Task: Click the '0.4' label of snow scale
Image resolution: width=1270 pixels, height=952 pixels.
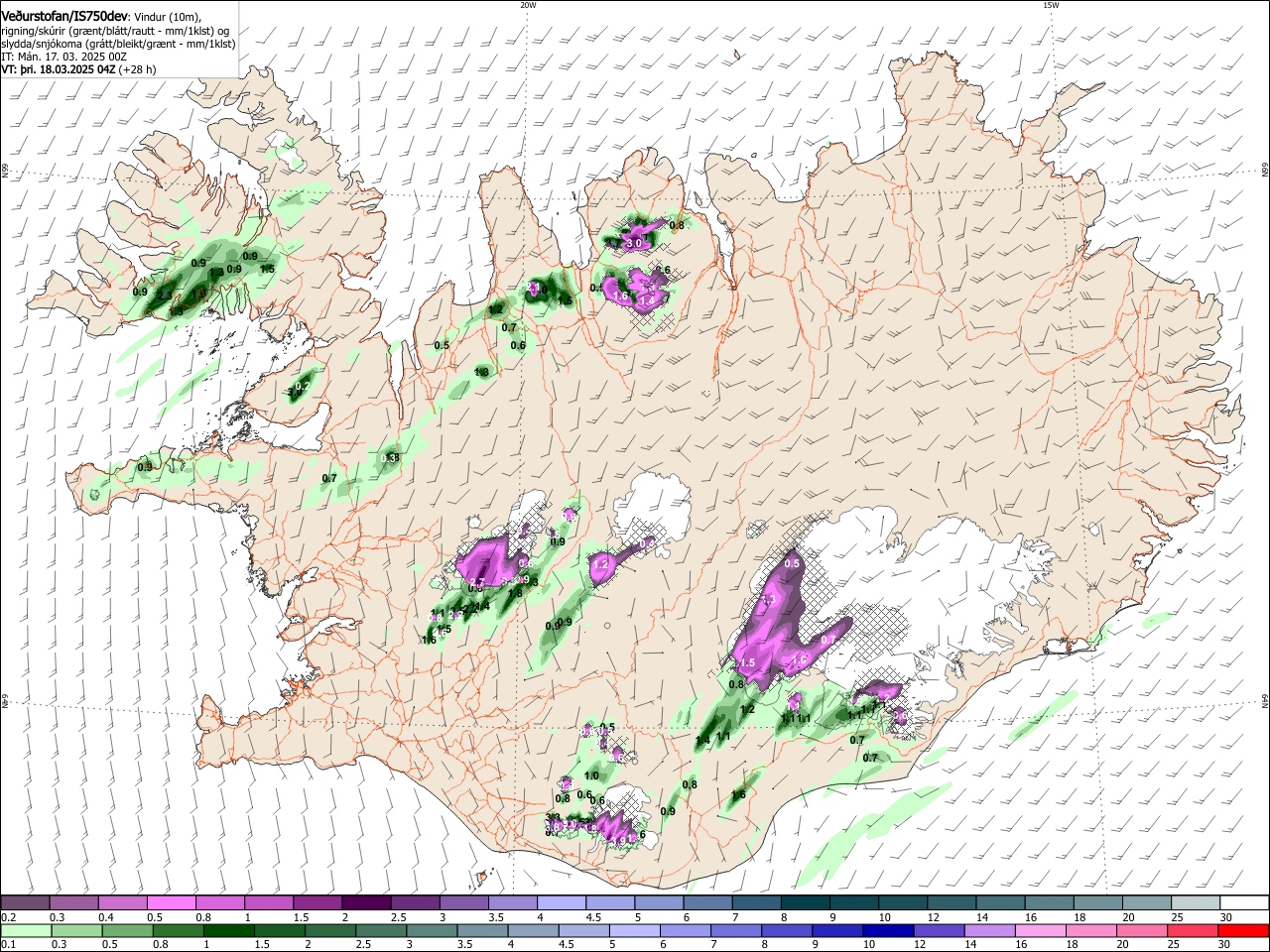Action: (106, 917)
